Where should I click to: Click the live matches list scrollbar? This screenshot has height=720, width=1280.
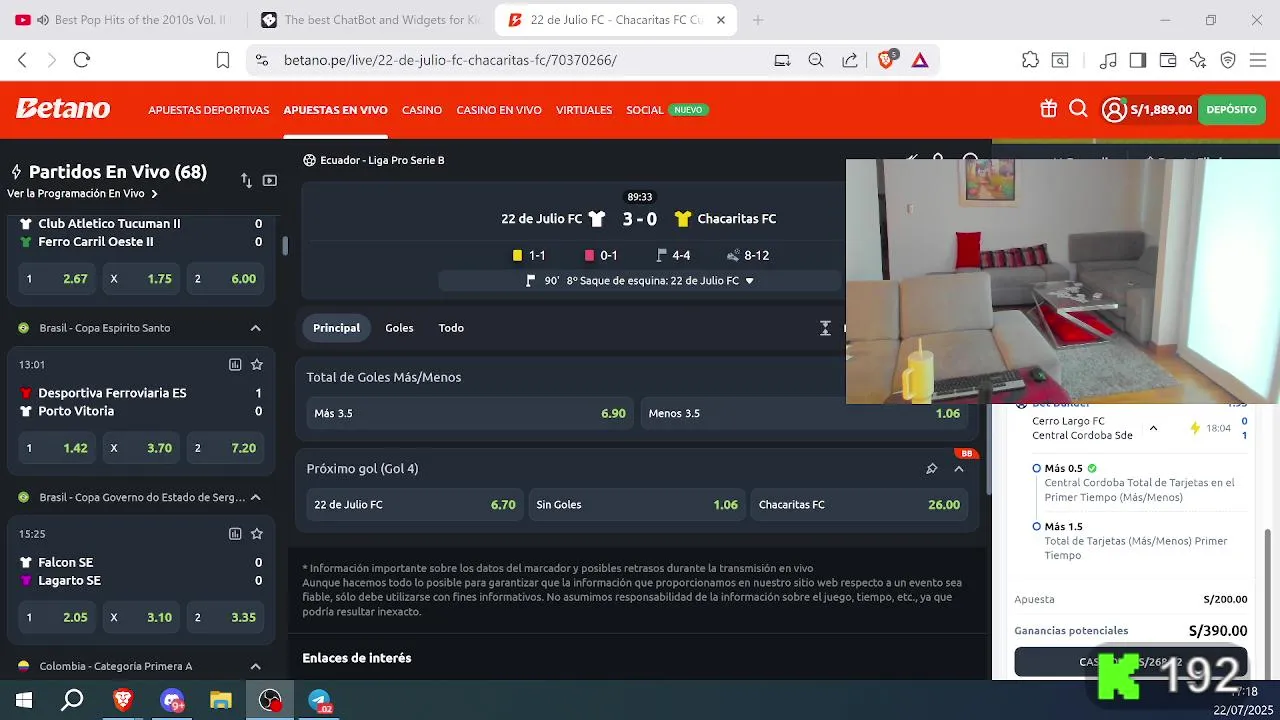285,245
